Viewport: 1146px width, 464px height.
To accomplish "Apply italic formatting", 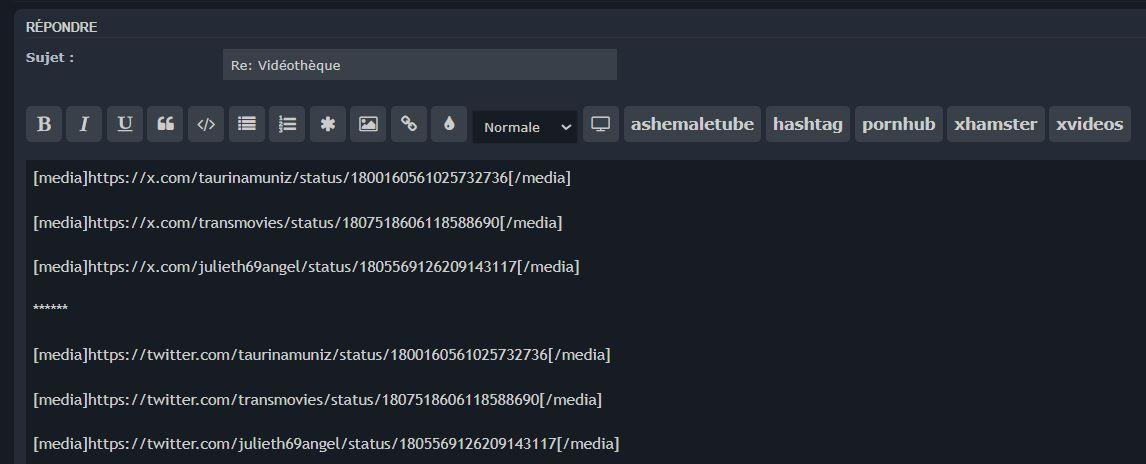I will pos(84,124).
